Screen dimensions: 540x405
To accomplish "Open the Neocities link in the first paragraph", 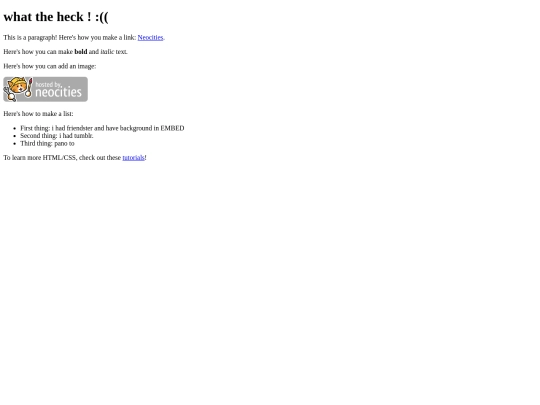I will tap(150, 38).
